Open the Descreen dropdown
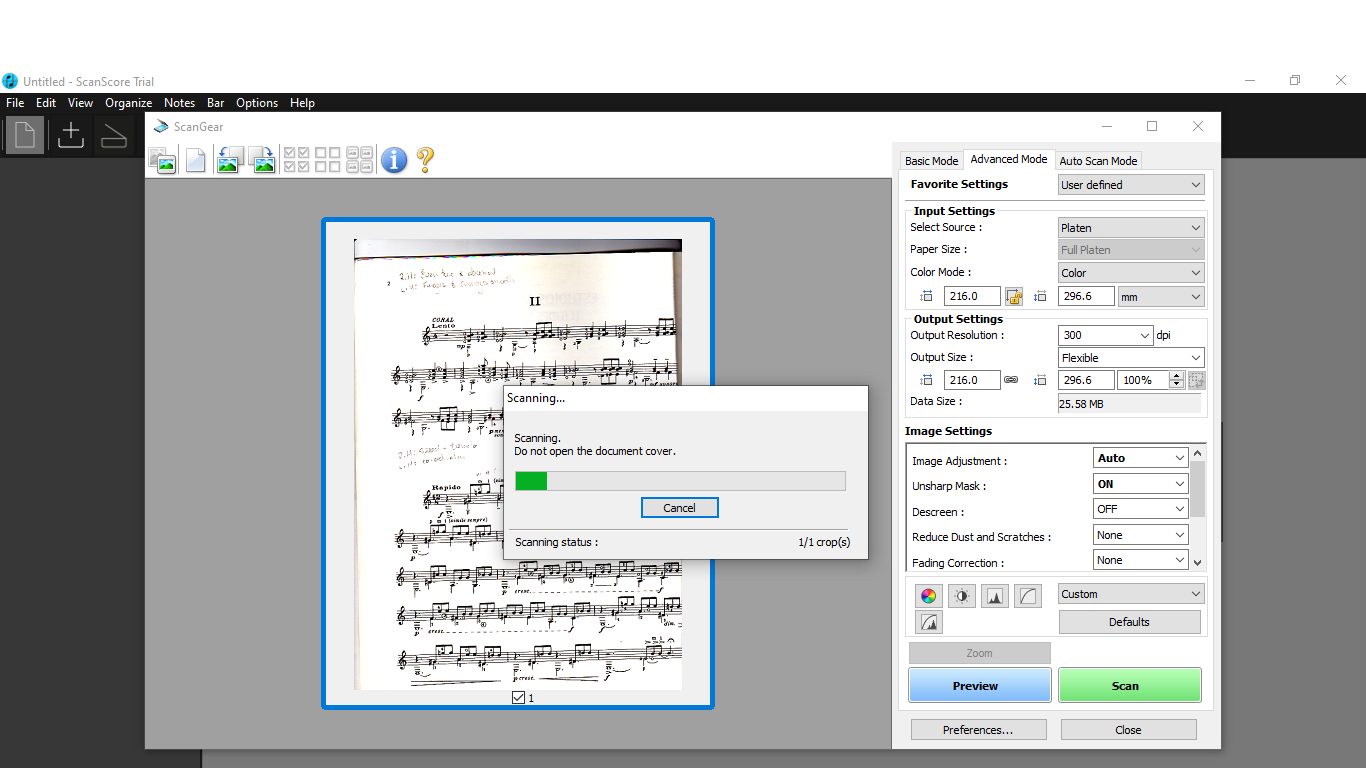Screen dimensions: 1366x768 click(1141, 509)
